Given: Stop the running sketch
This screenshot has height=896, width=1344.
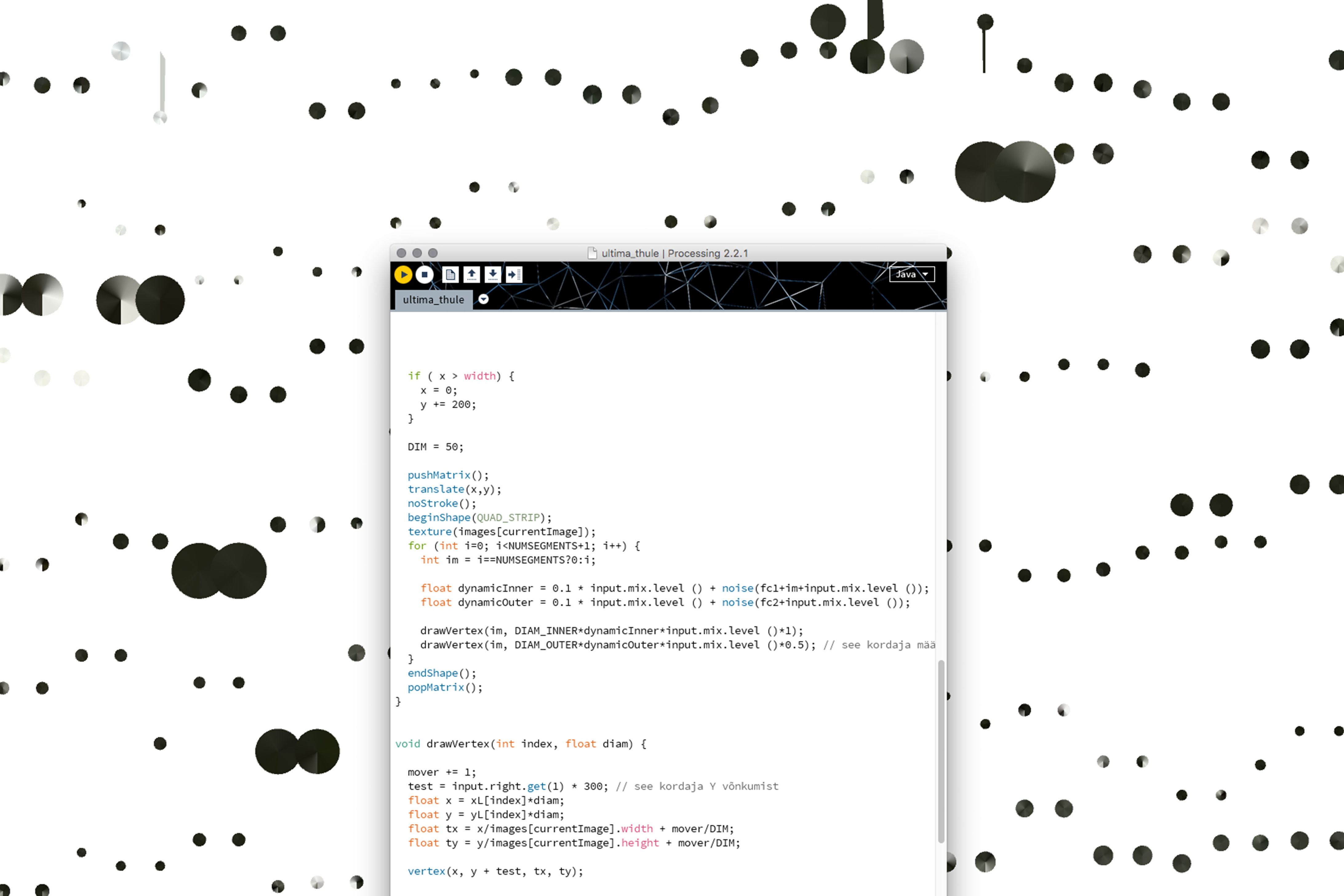Looking at the screenshot, I should pos(424,275).
